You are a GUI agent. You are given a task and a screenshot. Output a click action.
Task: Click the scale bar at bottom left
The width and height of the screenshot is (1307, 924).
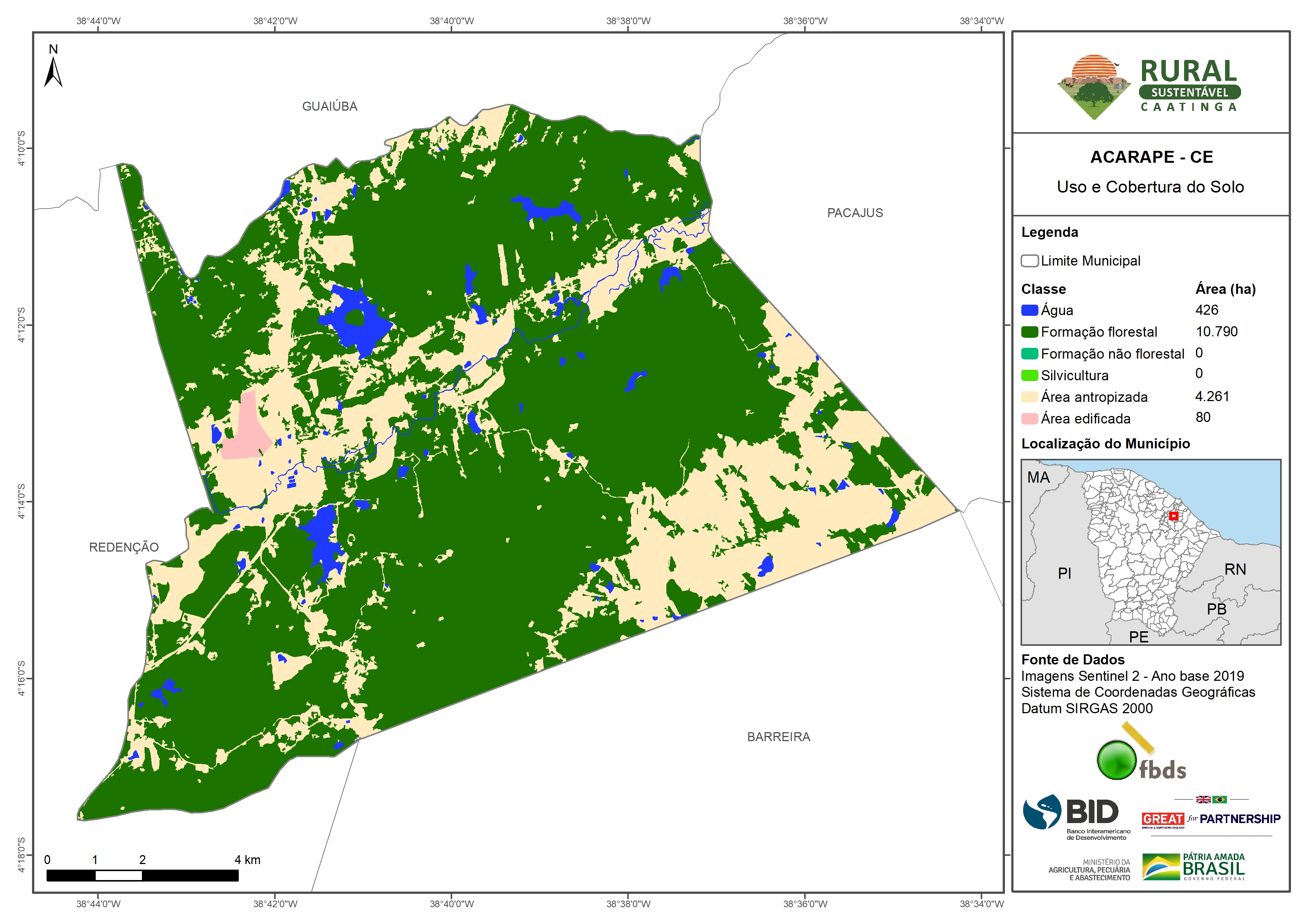point(142,875)
